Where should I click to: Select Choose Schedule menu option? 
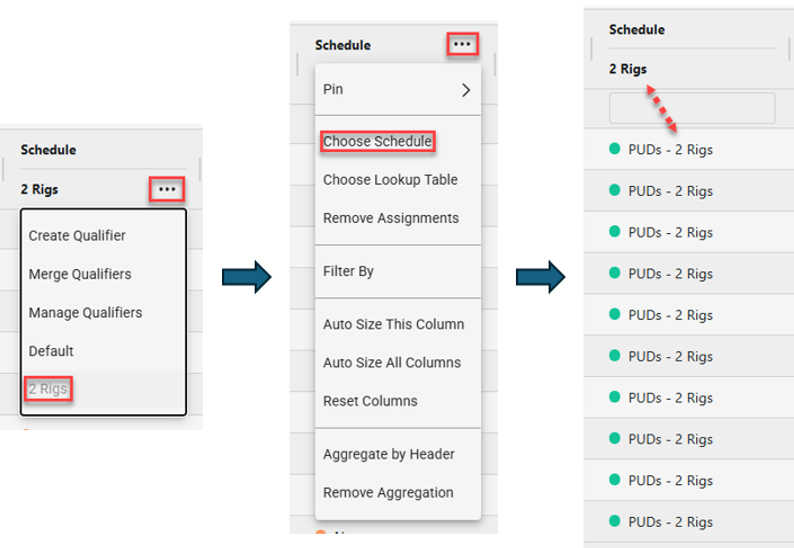pyautogui.click(x=377, y=142)
